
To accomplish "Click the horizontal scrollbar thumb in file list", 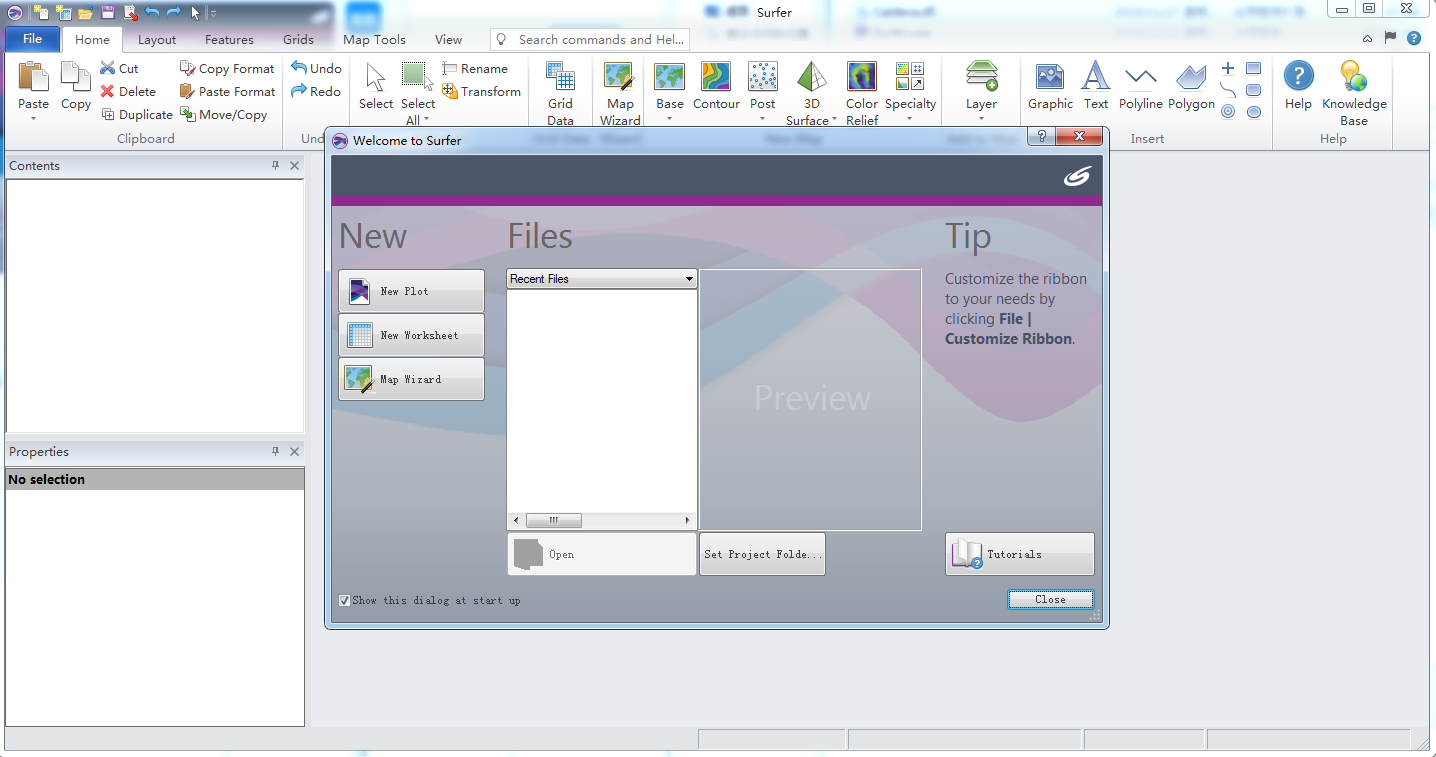I will 553,520.
